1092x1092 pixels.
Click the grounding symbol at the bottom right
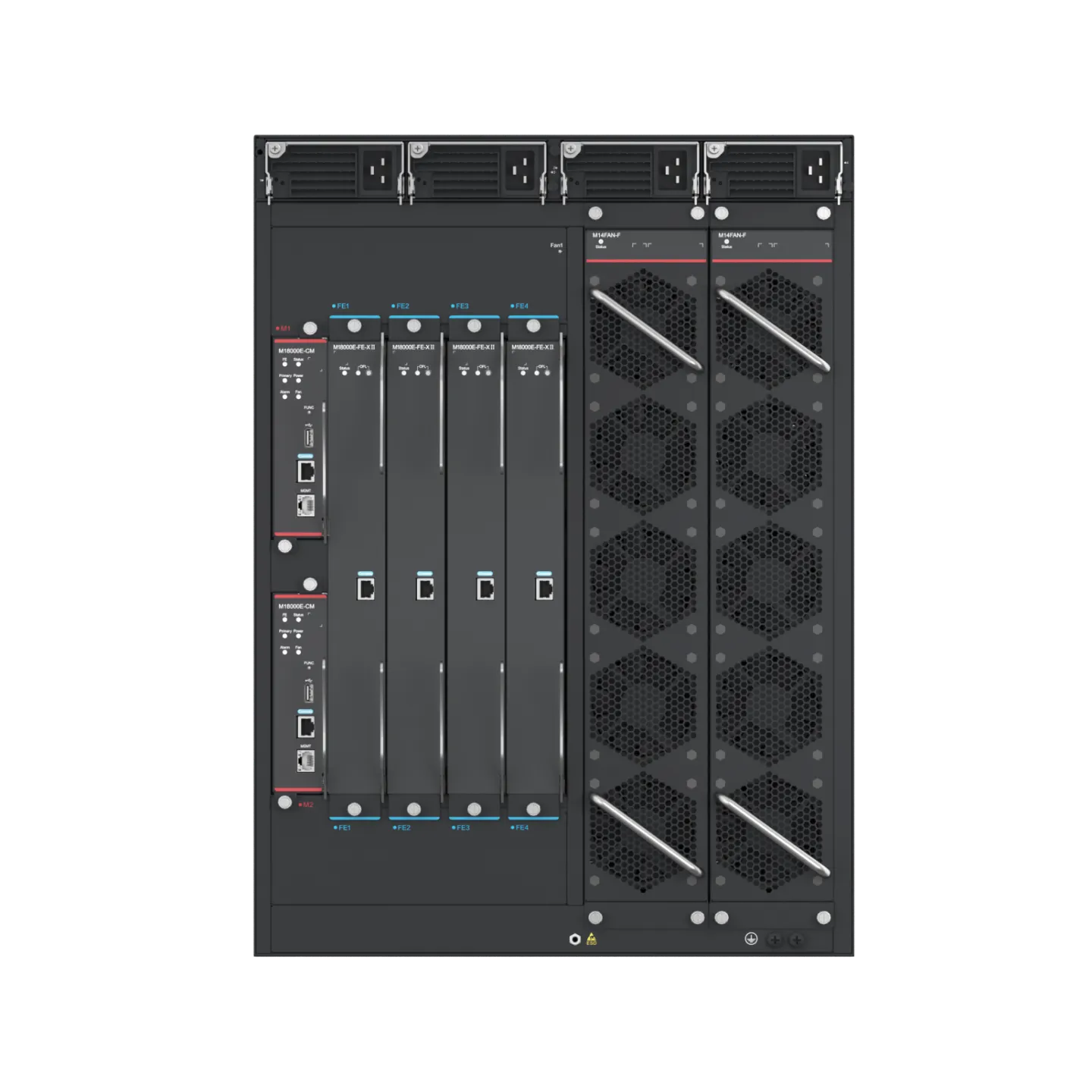tap(751, 939)
